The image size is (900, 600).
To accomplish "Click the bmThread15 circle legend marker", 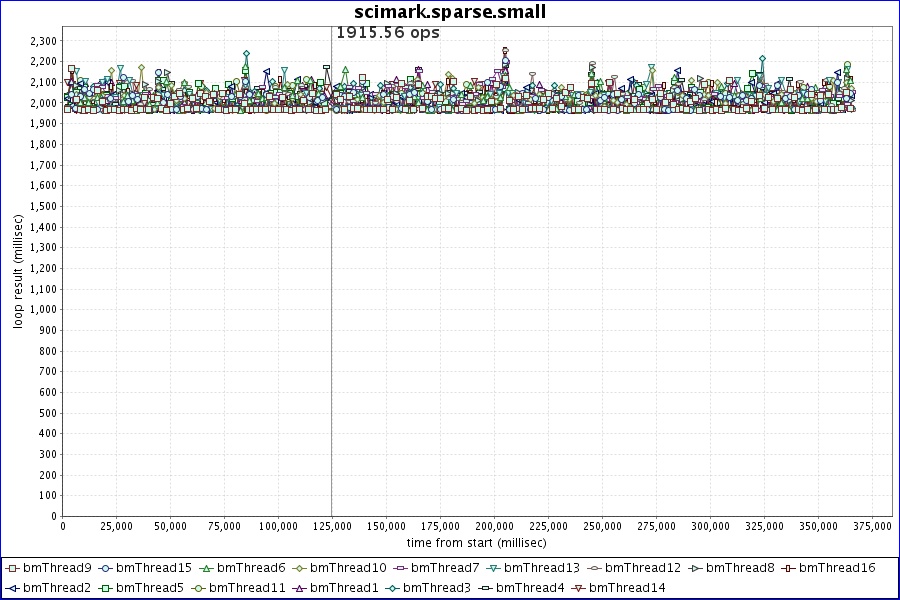I will [106, 568].
